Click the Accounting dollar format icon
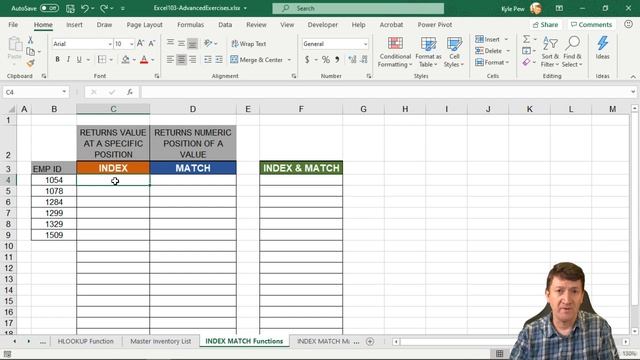The image size is (640, 360). [x=307, y=60]
